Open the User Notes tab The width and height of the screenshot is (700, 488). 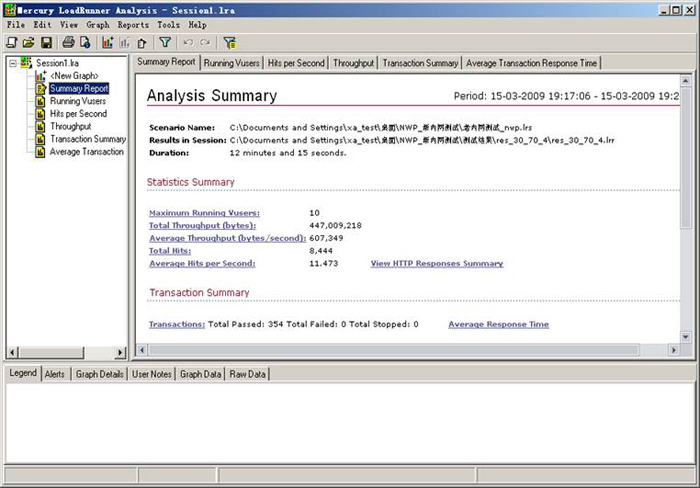click(x=152, y=374)
